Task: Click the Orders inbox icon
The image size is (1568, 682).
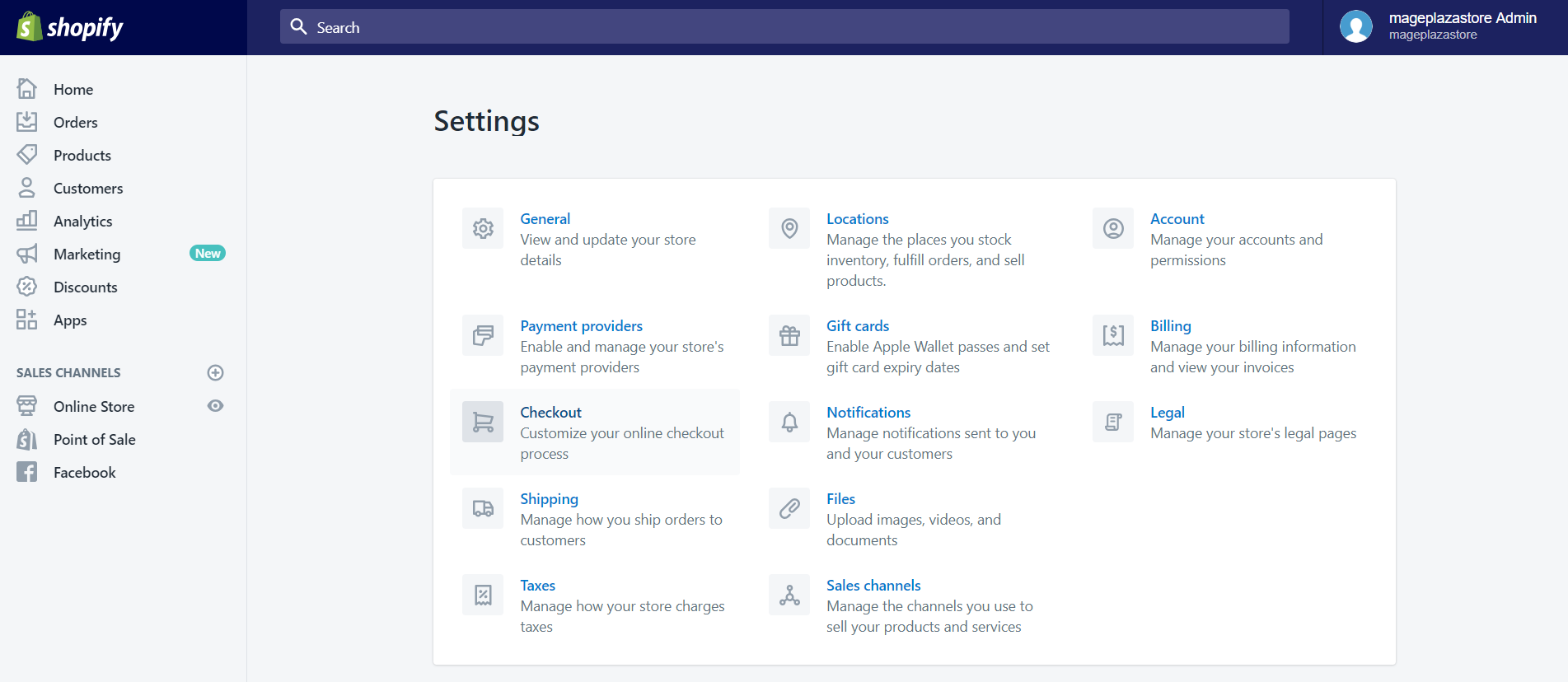Action: 26,122
